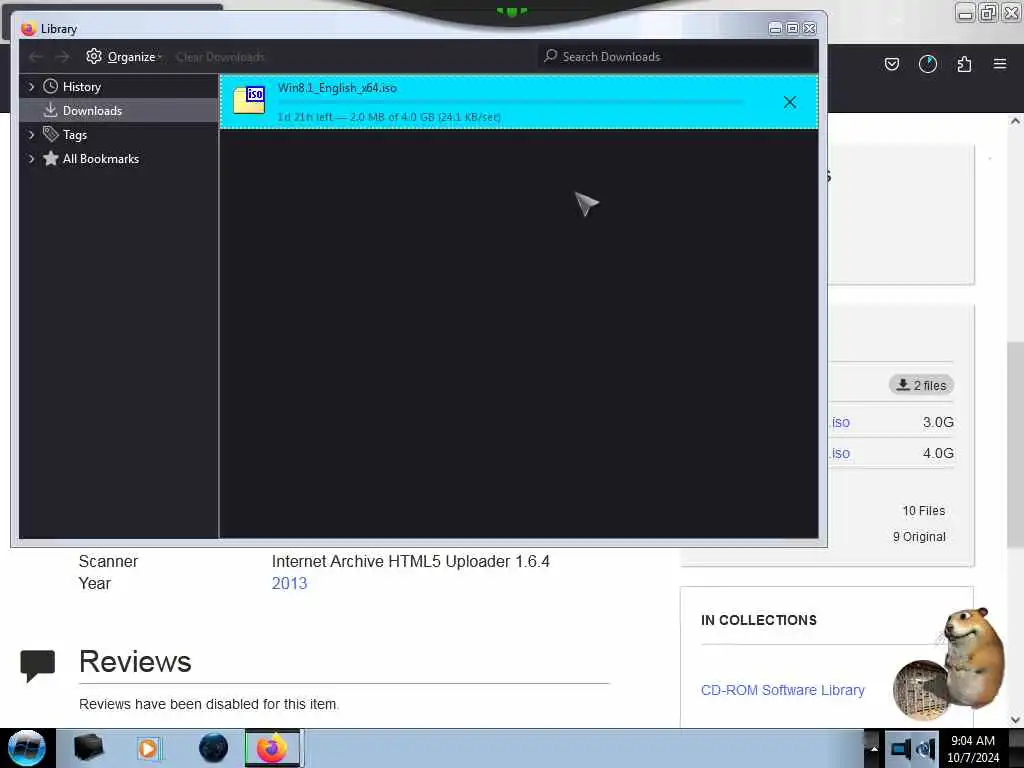Click the volume speaker tray icon
This screenshot has width=1024, height=768.
(x=925, y=749)
